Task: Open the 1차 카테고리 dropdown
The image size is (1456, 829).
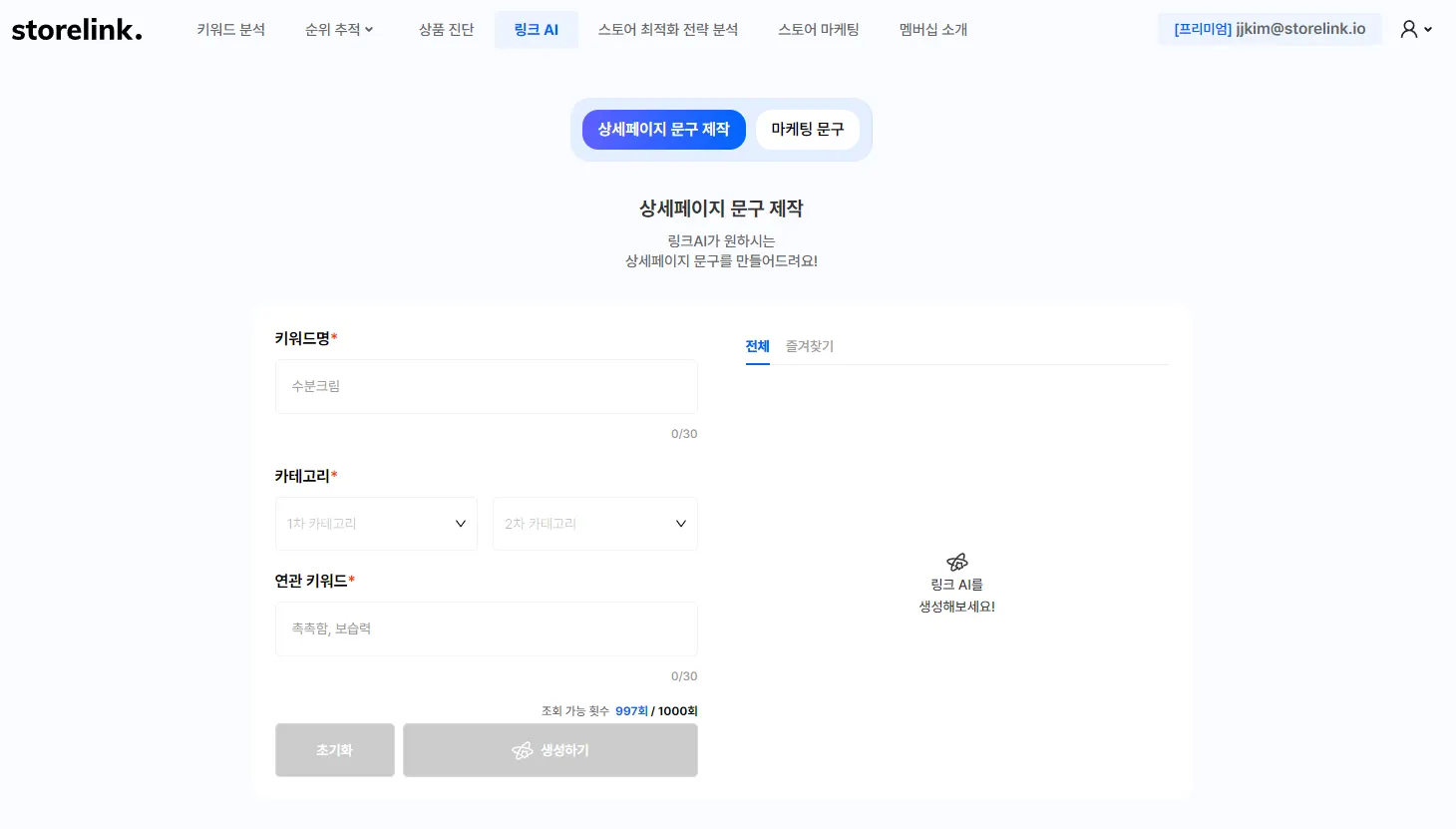Action: pyautogui.click(x=377, y=524)
